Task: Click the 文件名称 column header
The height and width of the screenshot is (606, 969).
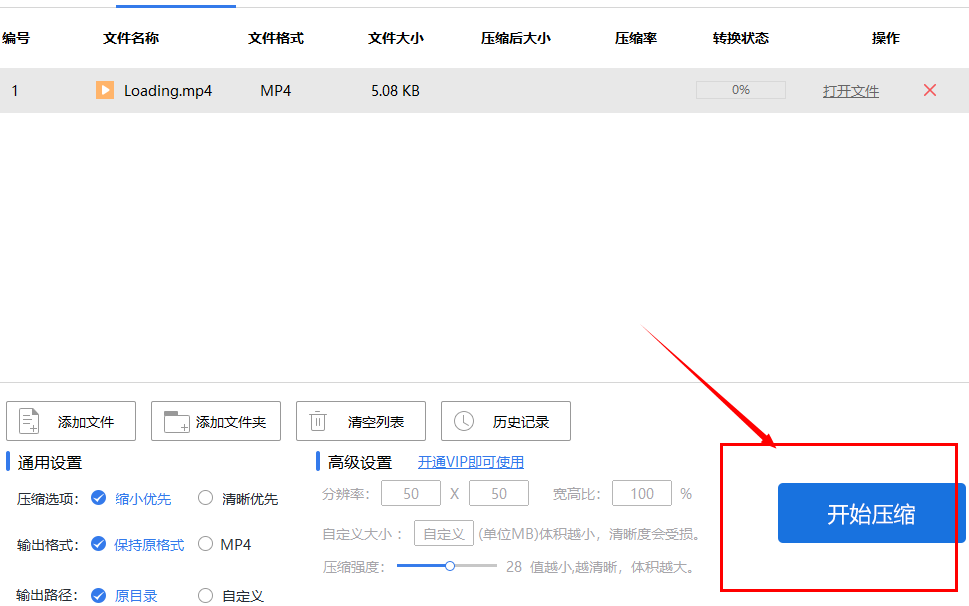Action: pyautogui.click(x=131, y=38)
